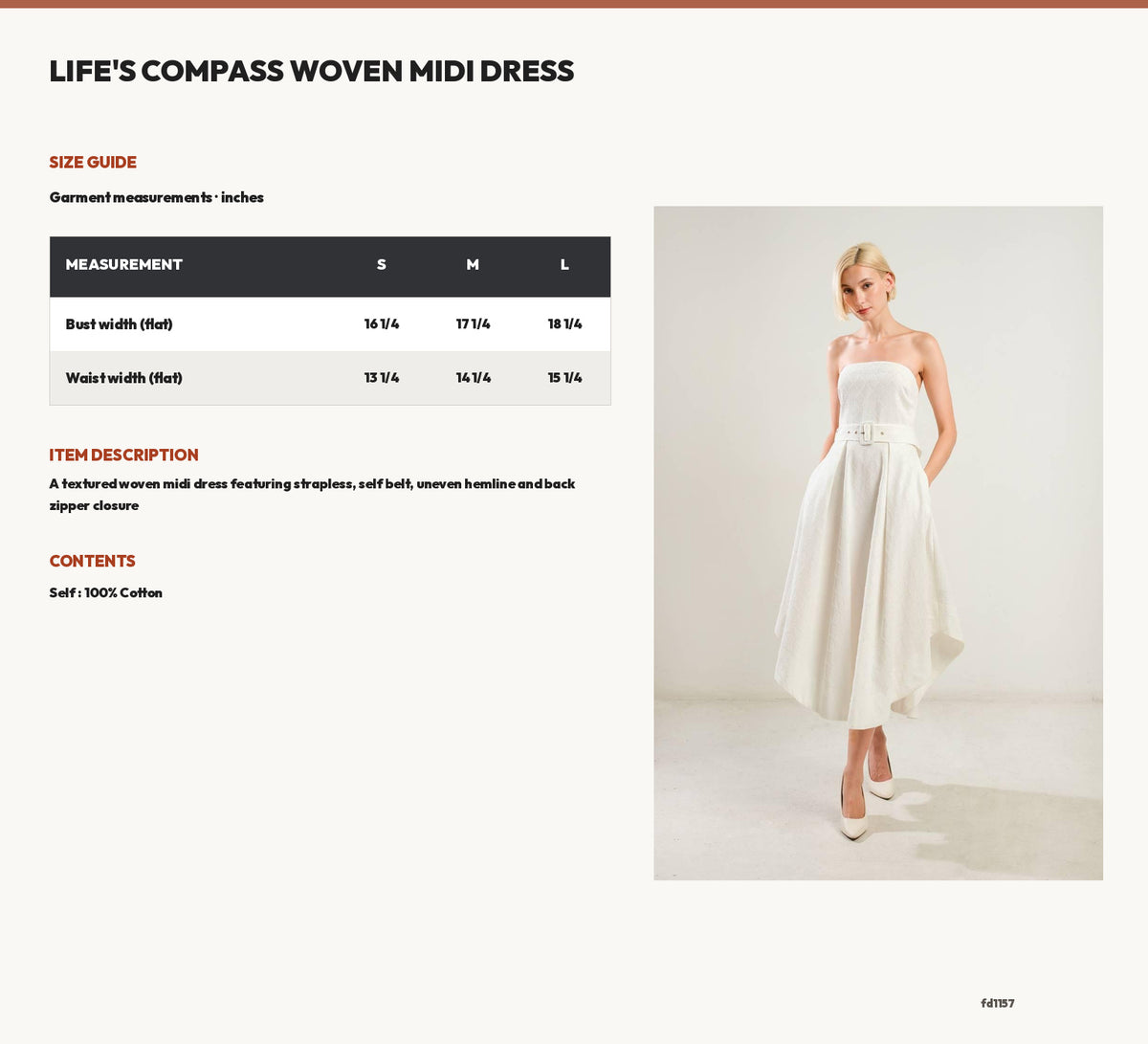The width and height of the screenshot is (1148, 1044).
Task: Click bust width value "18 1/4"
Action: point(564,324)
